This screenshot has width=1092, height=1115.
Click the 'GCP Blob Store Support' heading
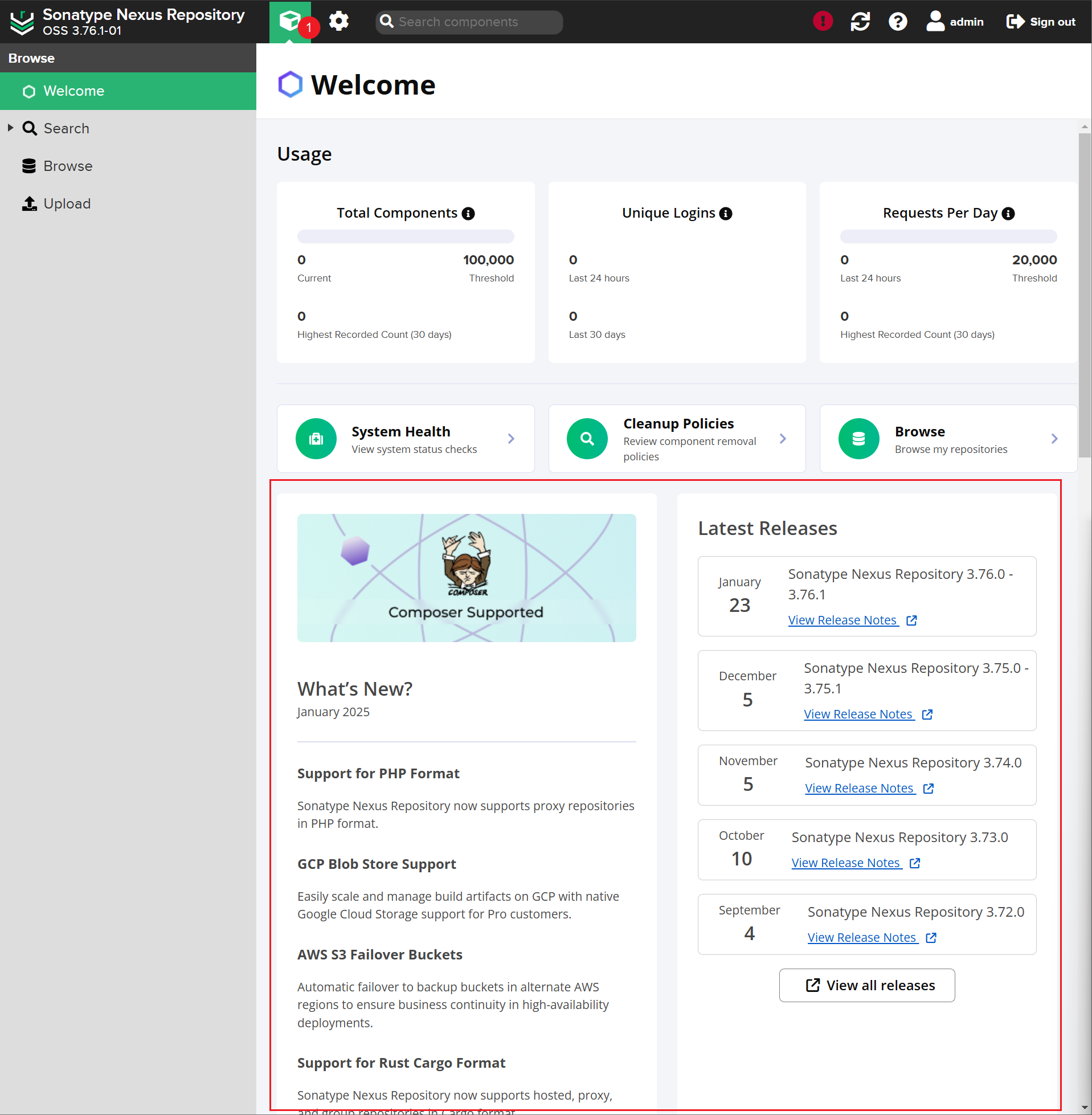(x=376, y=864)
